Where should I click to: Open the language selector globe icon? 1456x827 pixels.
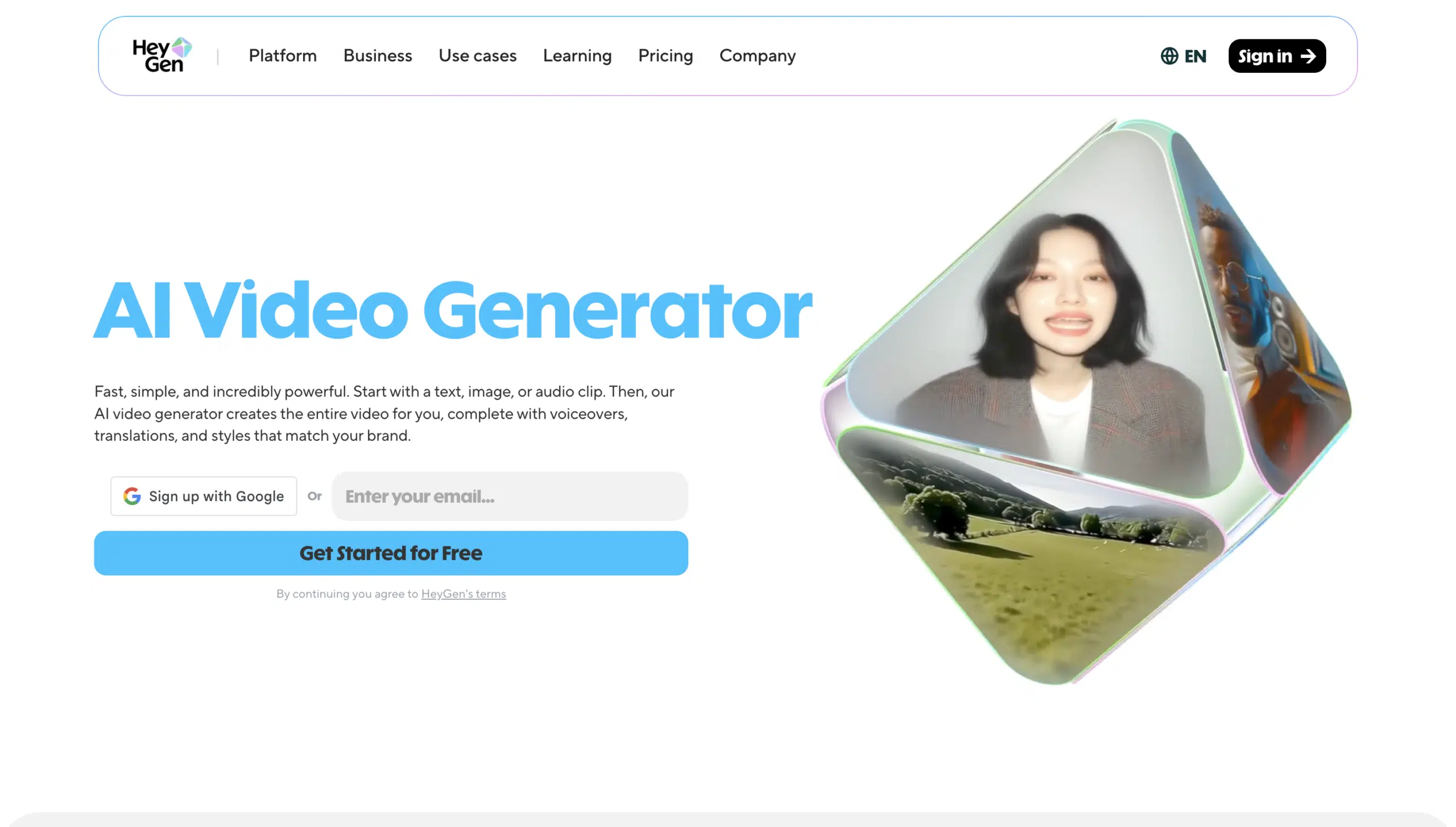[x=1169, y=56]
